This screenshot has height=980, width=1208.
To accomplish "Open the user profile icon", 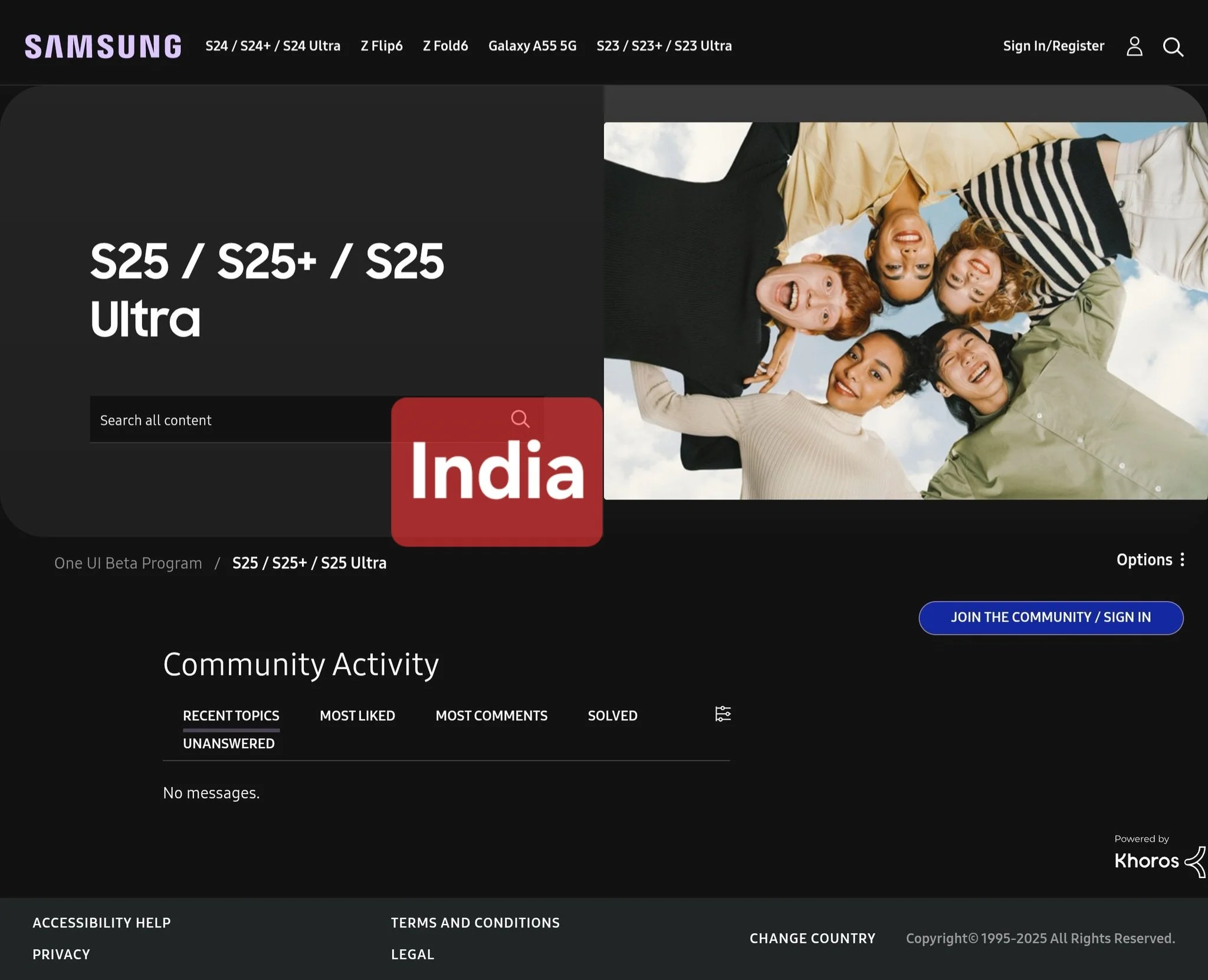I will point(1134,46).
